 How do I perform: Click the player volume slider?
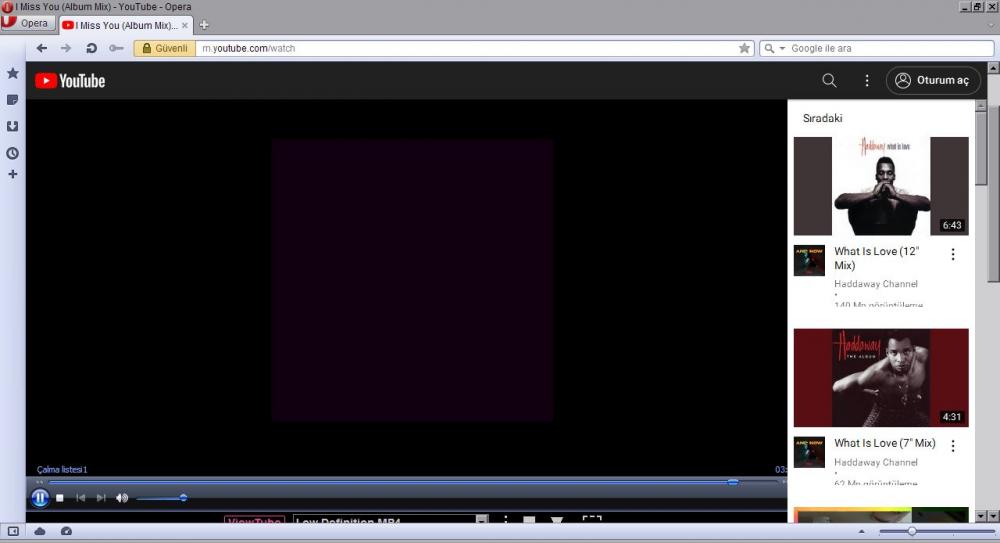coord(161,498)
